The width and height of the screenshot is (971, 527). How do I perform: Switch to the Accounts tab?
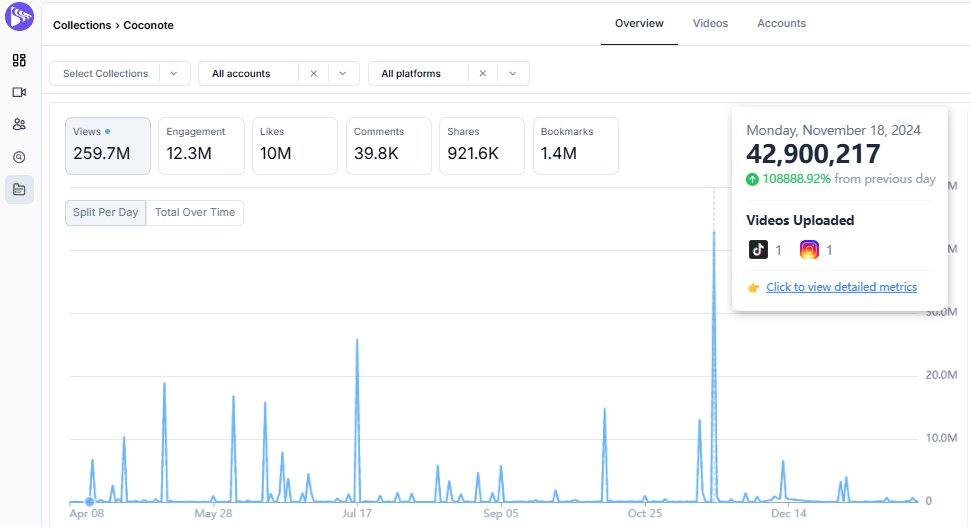point(781,23)
